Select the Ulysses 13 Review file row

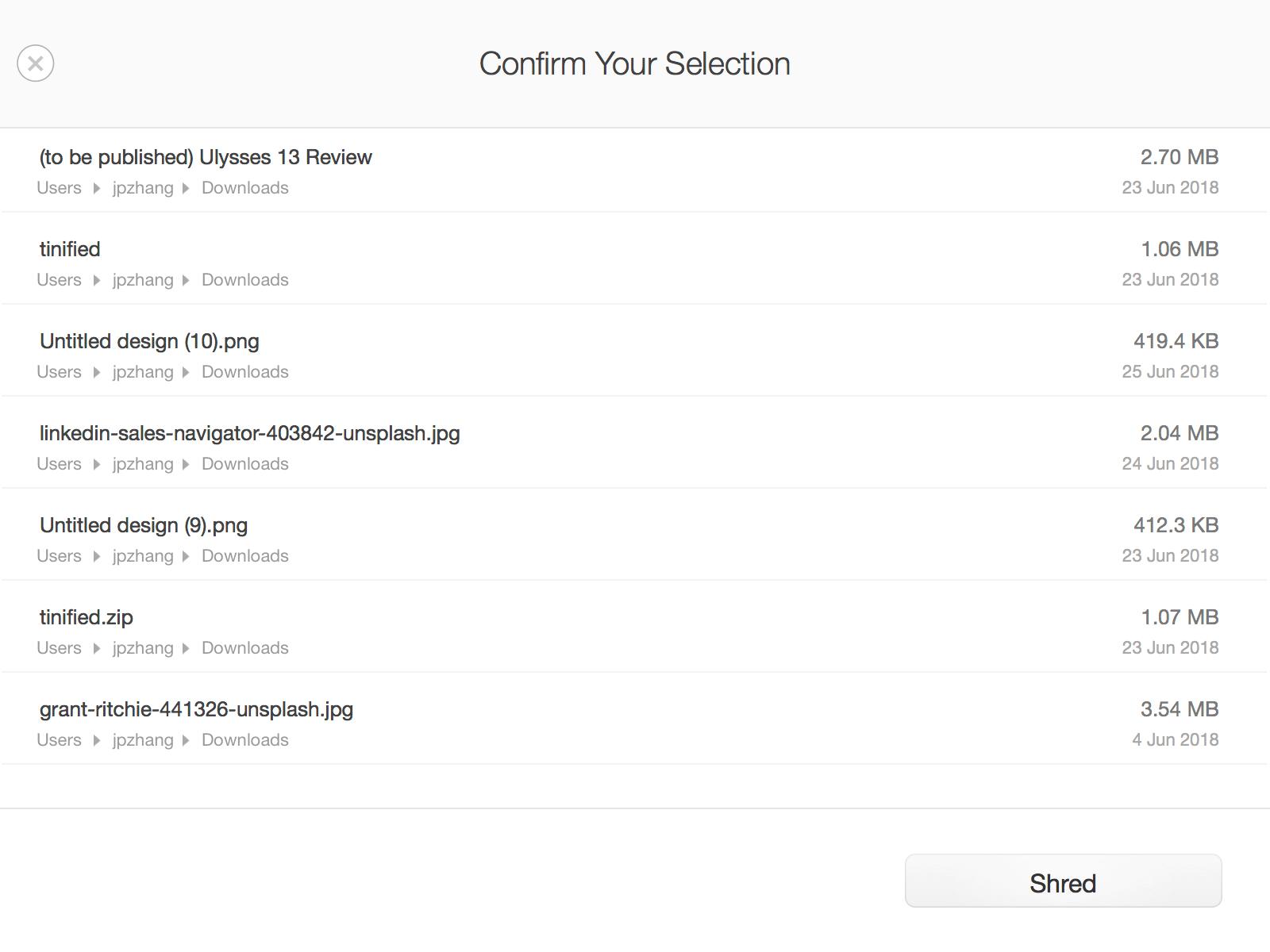(635, 171)
